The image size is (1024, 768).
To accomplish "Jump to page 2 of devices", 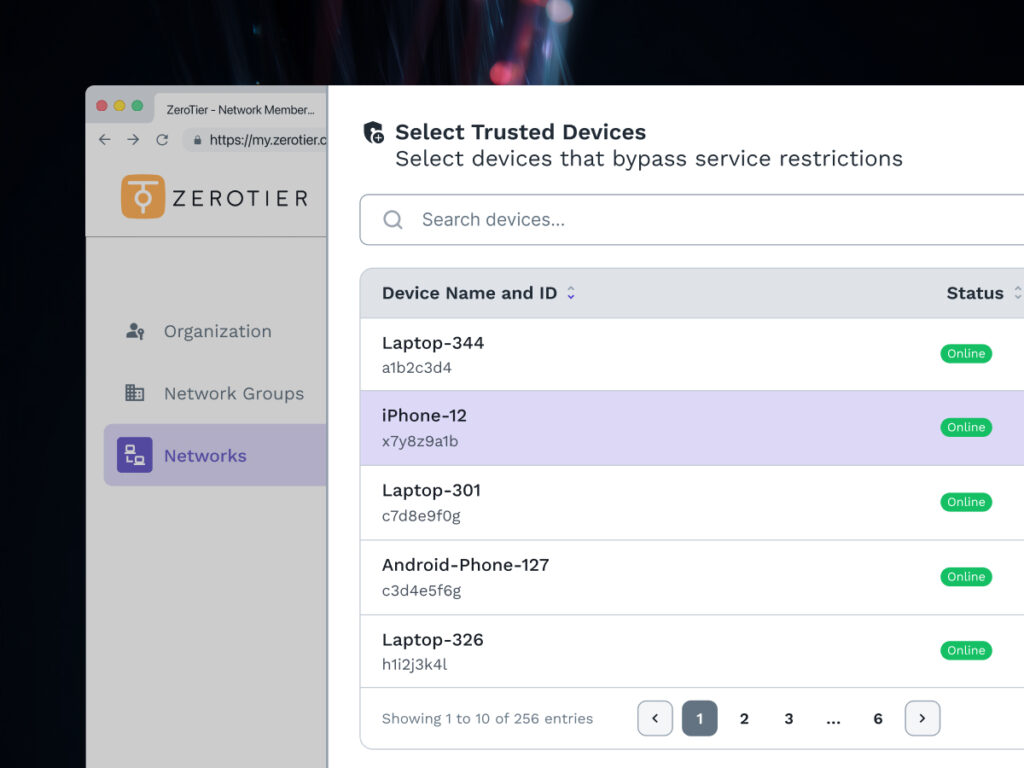I will pos(744,718).
